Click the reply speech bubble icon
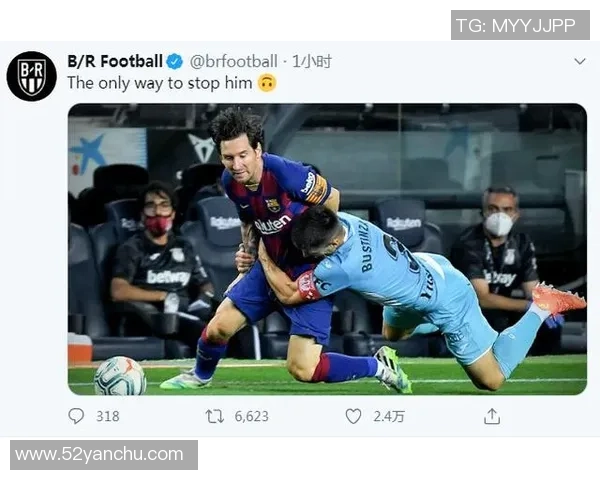The image size is (600, 480). pos(76,416)
